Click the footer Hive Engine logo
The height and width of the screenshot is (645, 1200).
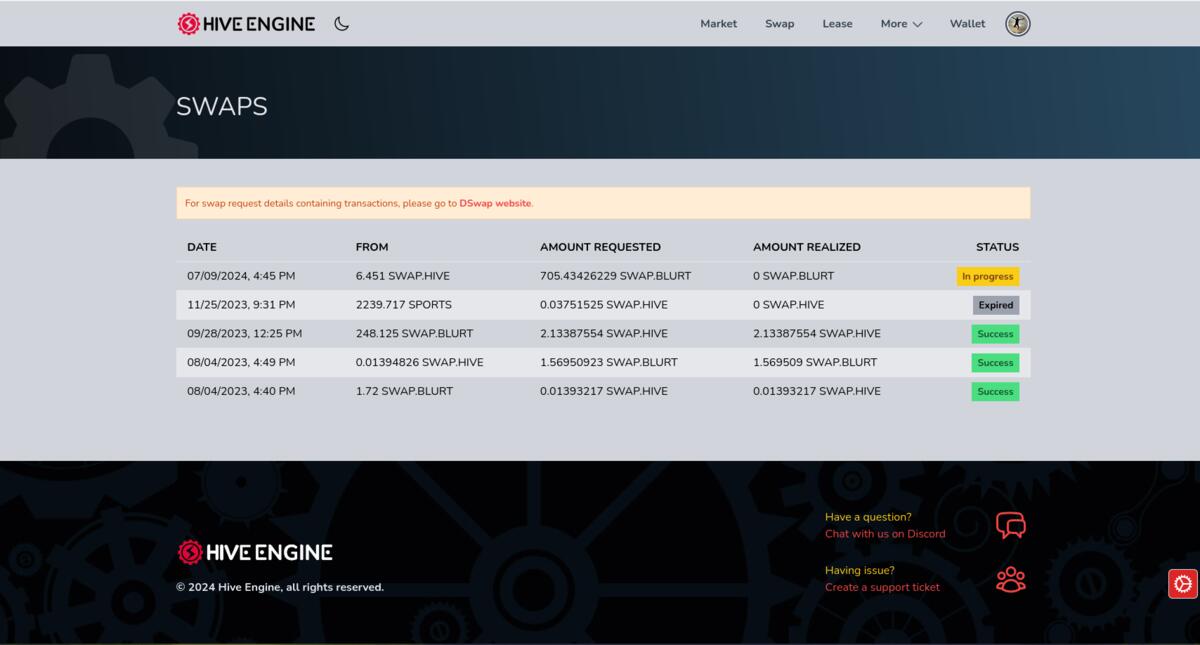255,552
